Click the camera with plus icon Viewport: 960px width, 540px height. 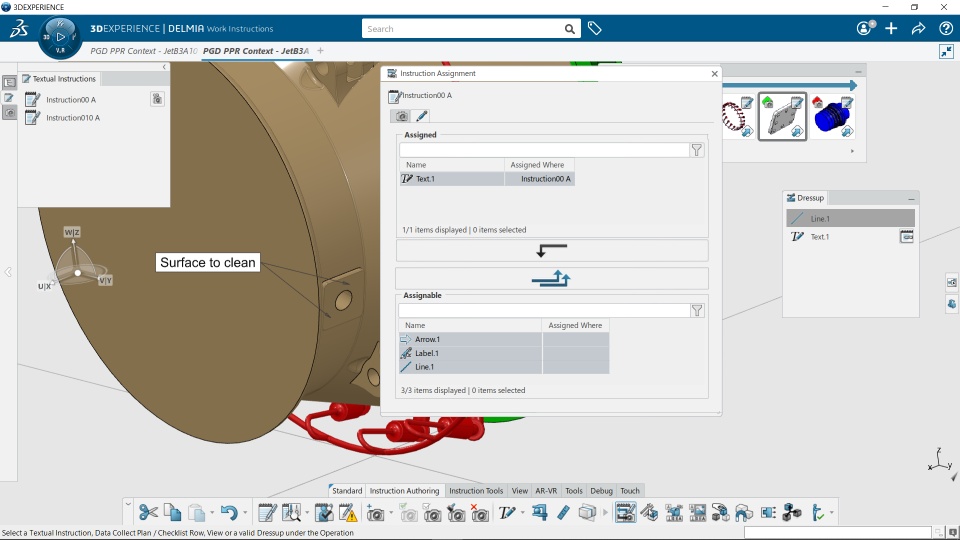click(375, 512)
